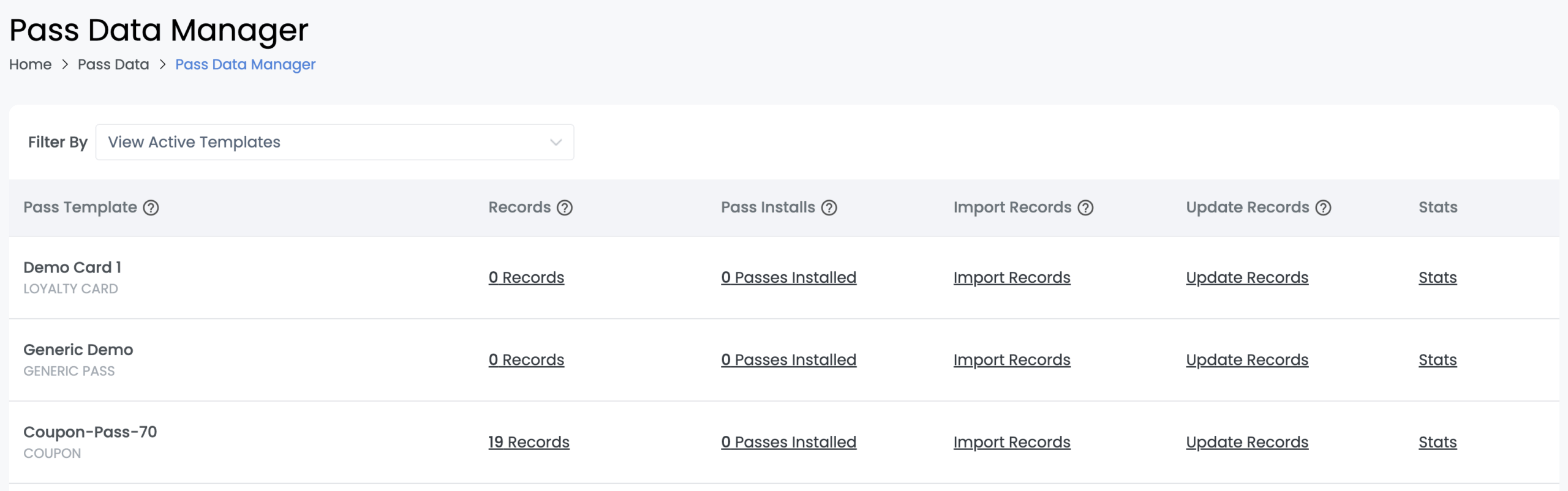The image size is (1568, 491).
Task: Expand dropdown using the chevron arrow
Action: tap(556, 142)
